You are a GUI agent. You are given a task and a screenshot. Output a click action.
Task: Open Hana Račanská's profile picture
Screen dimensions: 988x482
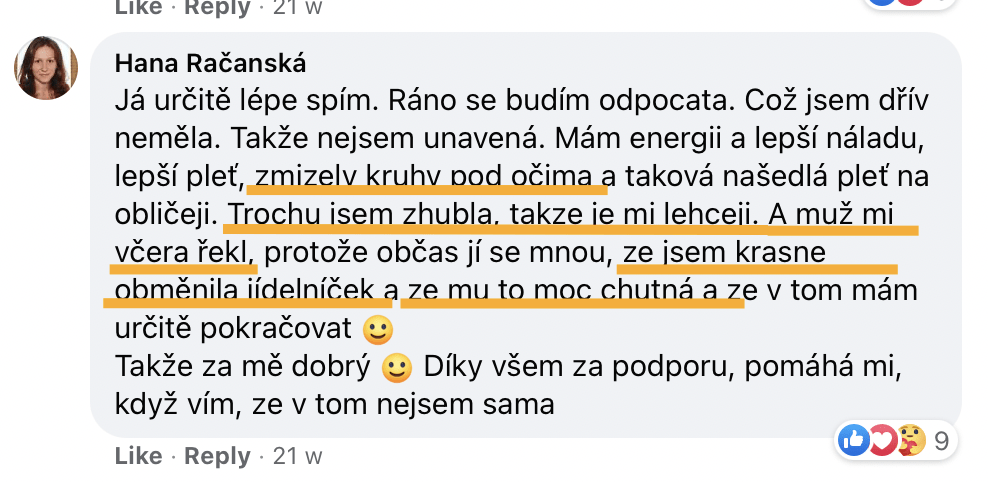point(46,69)
